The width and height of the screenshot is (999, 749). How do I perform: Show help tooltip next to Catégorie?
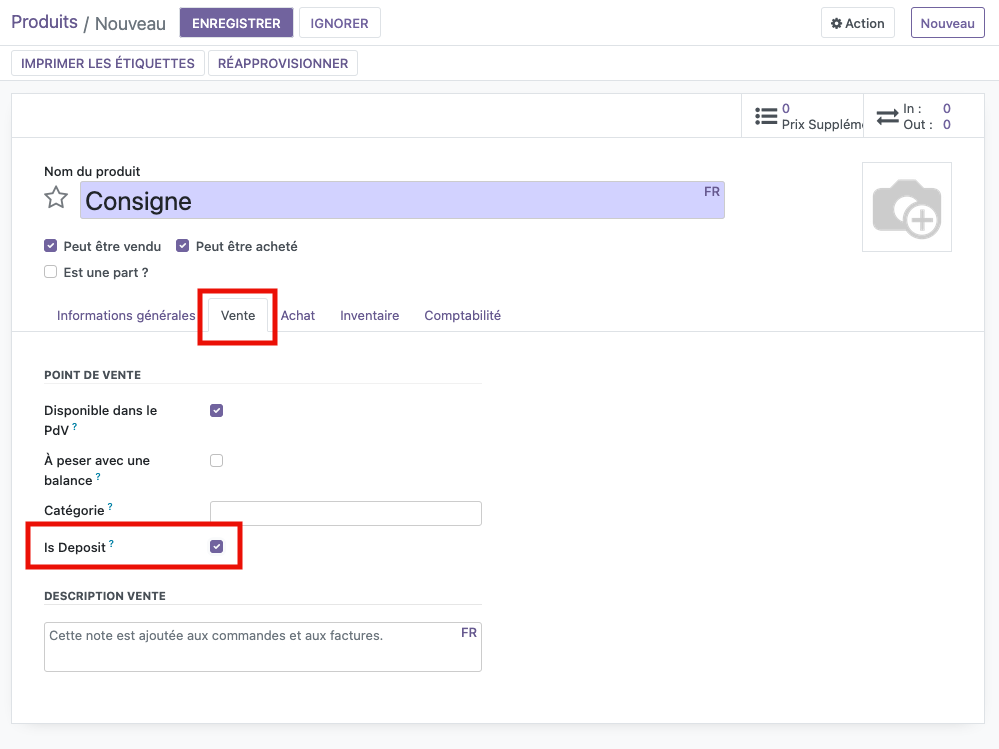(110, 507)
